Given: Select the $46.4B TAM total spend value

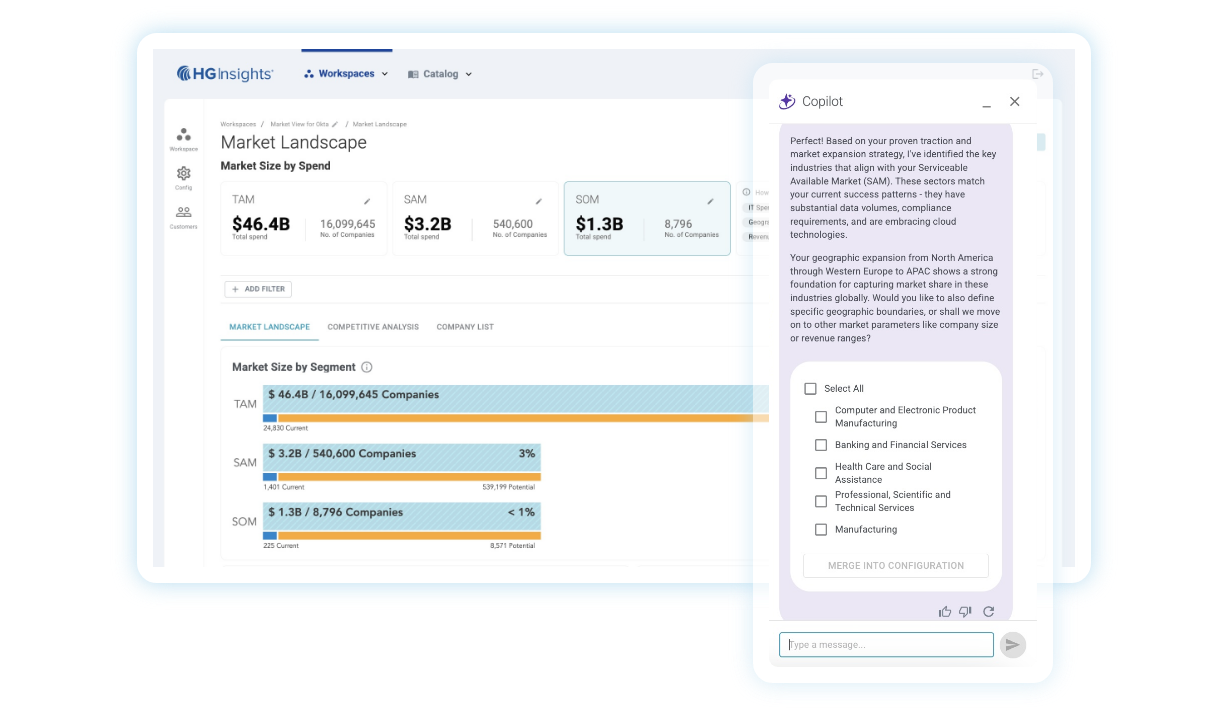Looking at the screenshot, I should (x=261, y=224).
